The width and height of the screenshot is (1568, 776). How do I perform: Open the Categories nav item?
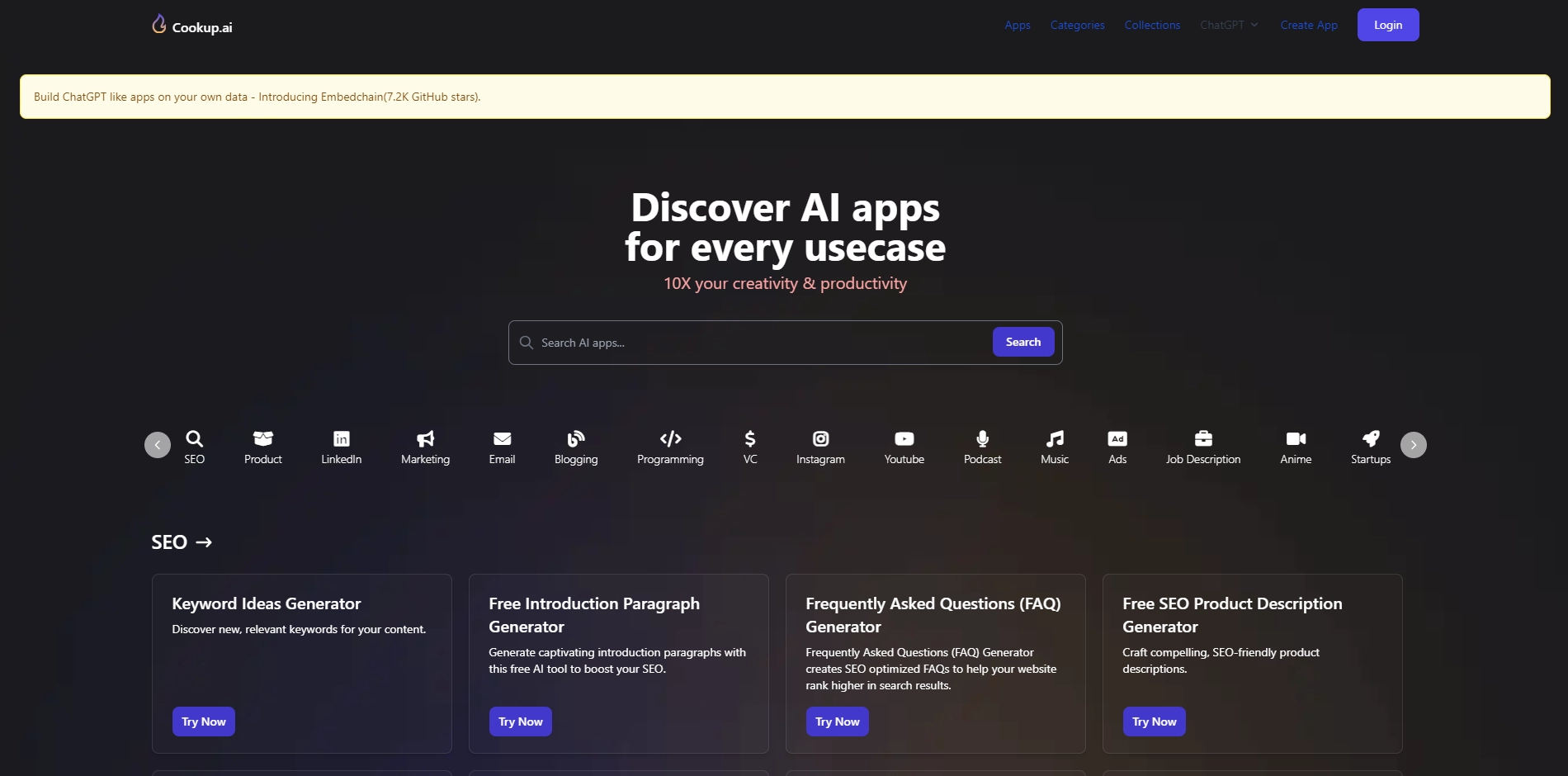(x=1077, y=26)
